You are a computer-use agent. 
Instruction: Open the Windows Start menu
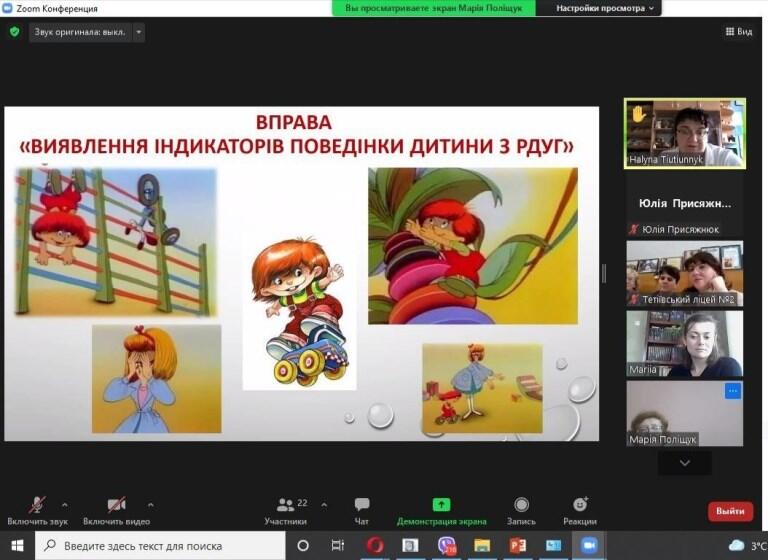17,545
